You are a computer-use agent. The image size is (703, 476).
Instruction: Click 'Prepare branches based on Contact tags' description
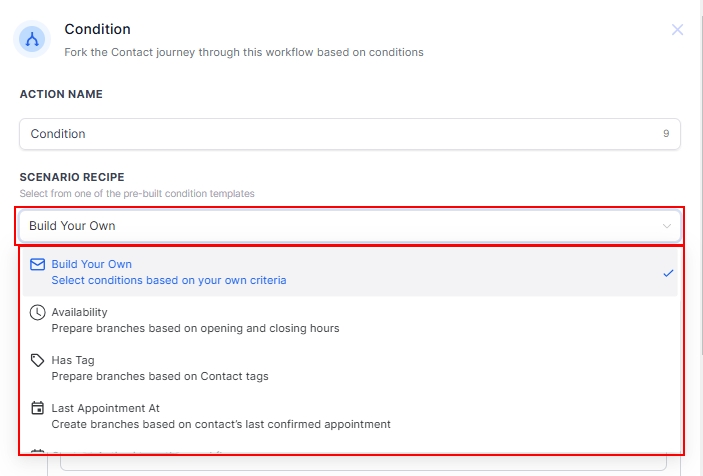pos(160,377)
